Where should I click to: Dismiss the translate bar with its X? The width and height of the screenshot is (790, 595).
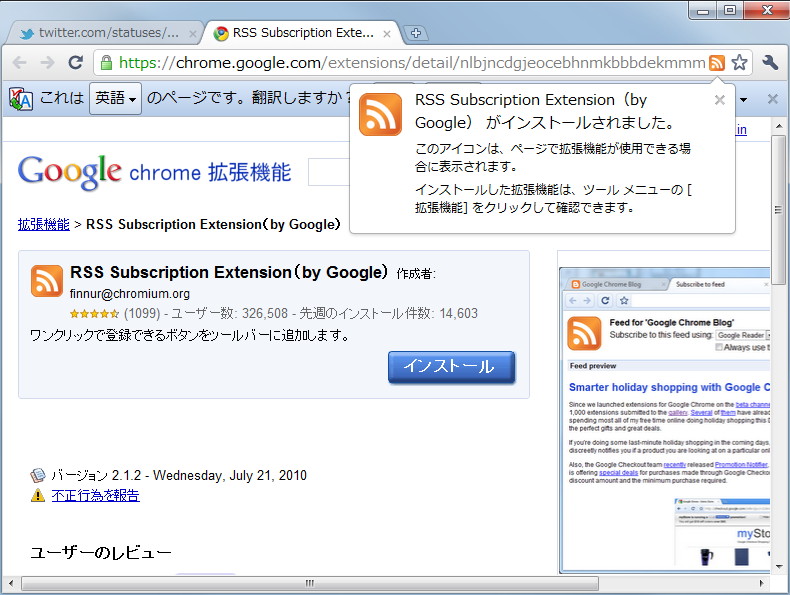(772, 99)
